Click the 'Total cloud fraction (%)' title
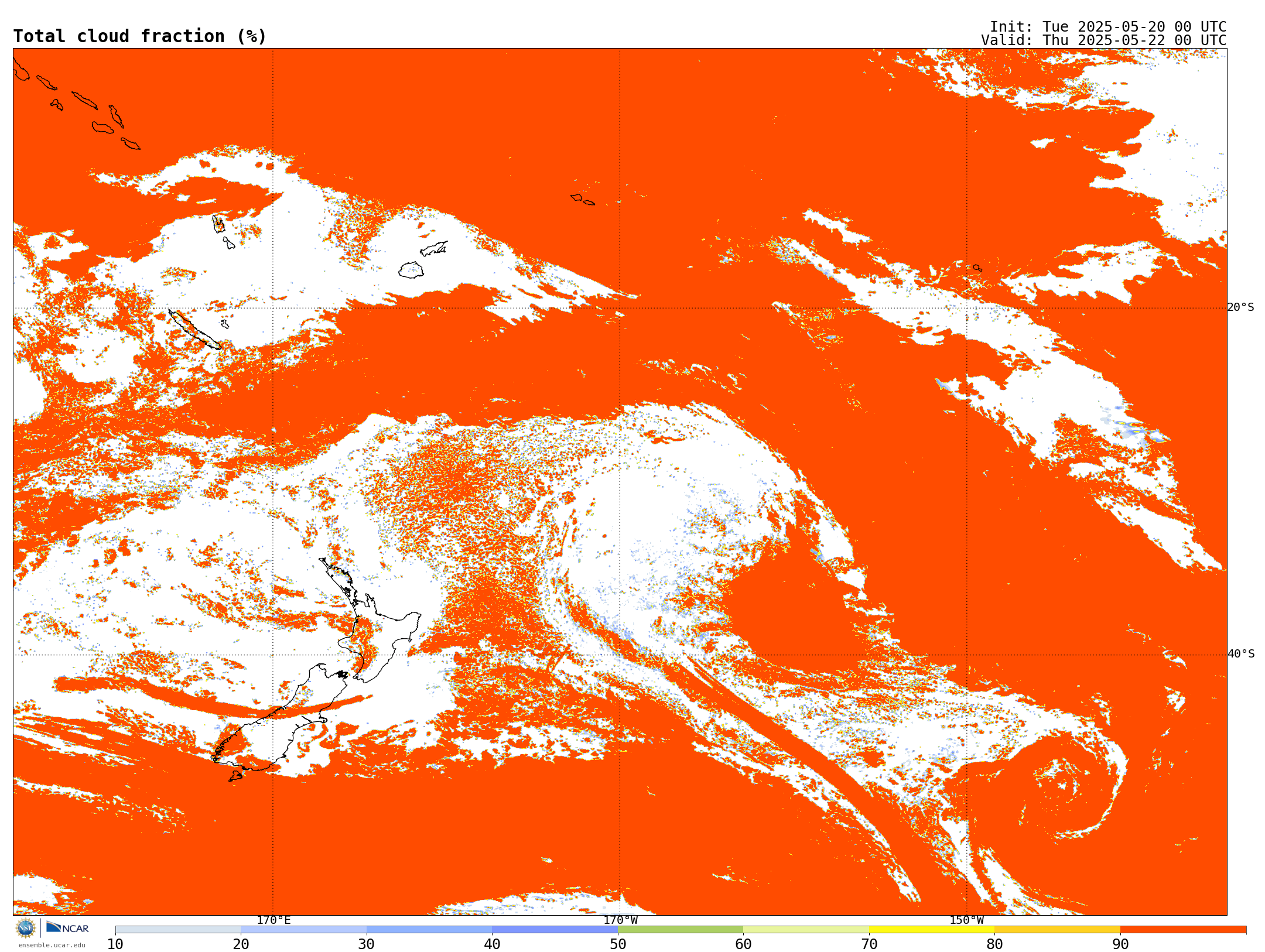Viewport: 1265px width, 952px height. [x=139, y=36]
